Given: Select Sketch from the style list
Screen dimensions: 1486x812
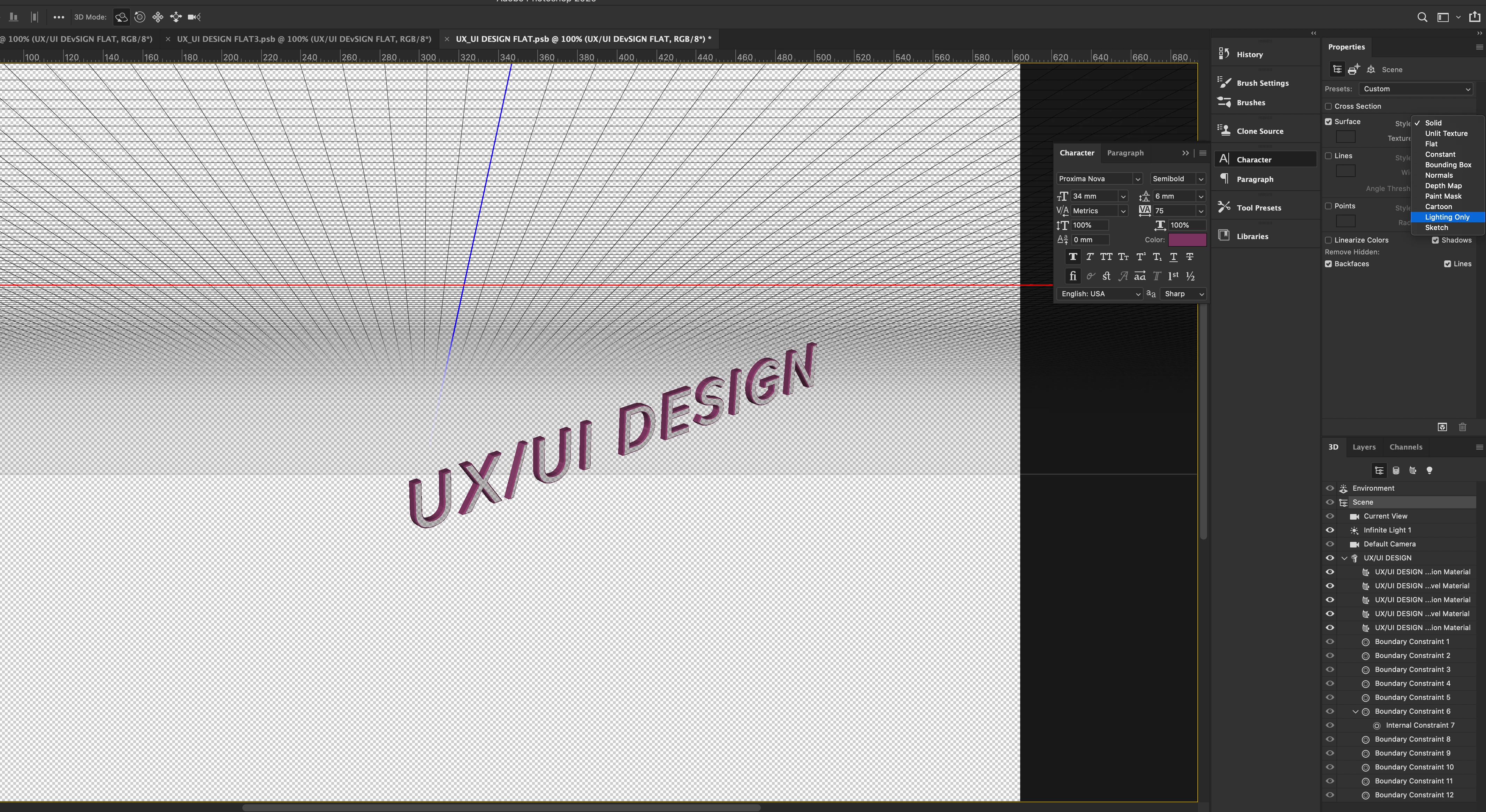Looking at the screenshot, I should click(x=1436, y=228).
